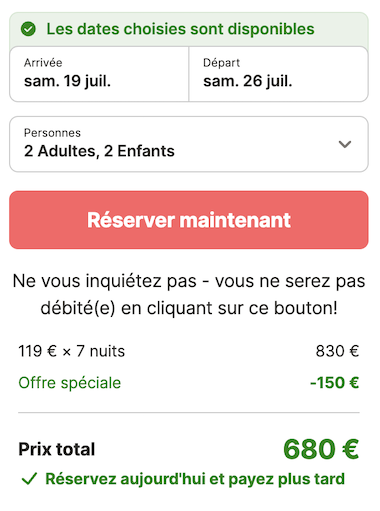Click 'Réservez aujourd'hui et payez plus tard' text
This screenshot has height=511, width=380.
[195, 479]
